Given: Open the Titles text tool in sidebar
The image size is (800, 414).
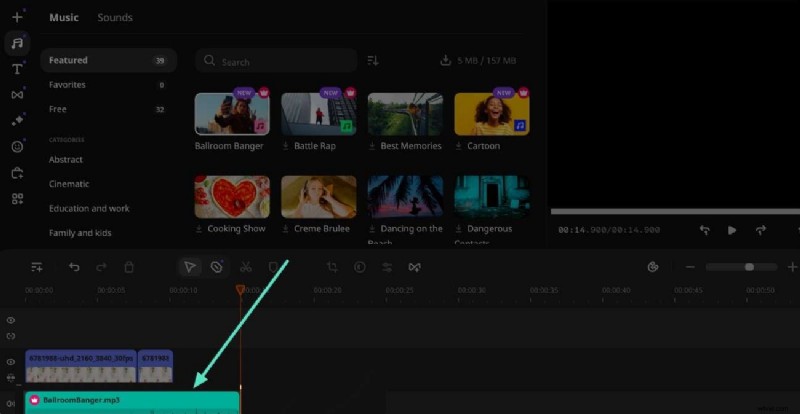Looking at the screenshot, I should 17,69.
